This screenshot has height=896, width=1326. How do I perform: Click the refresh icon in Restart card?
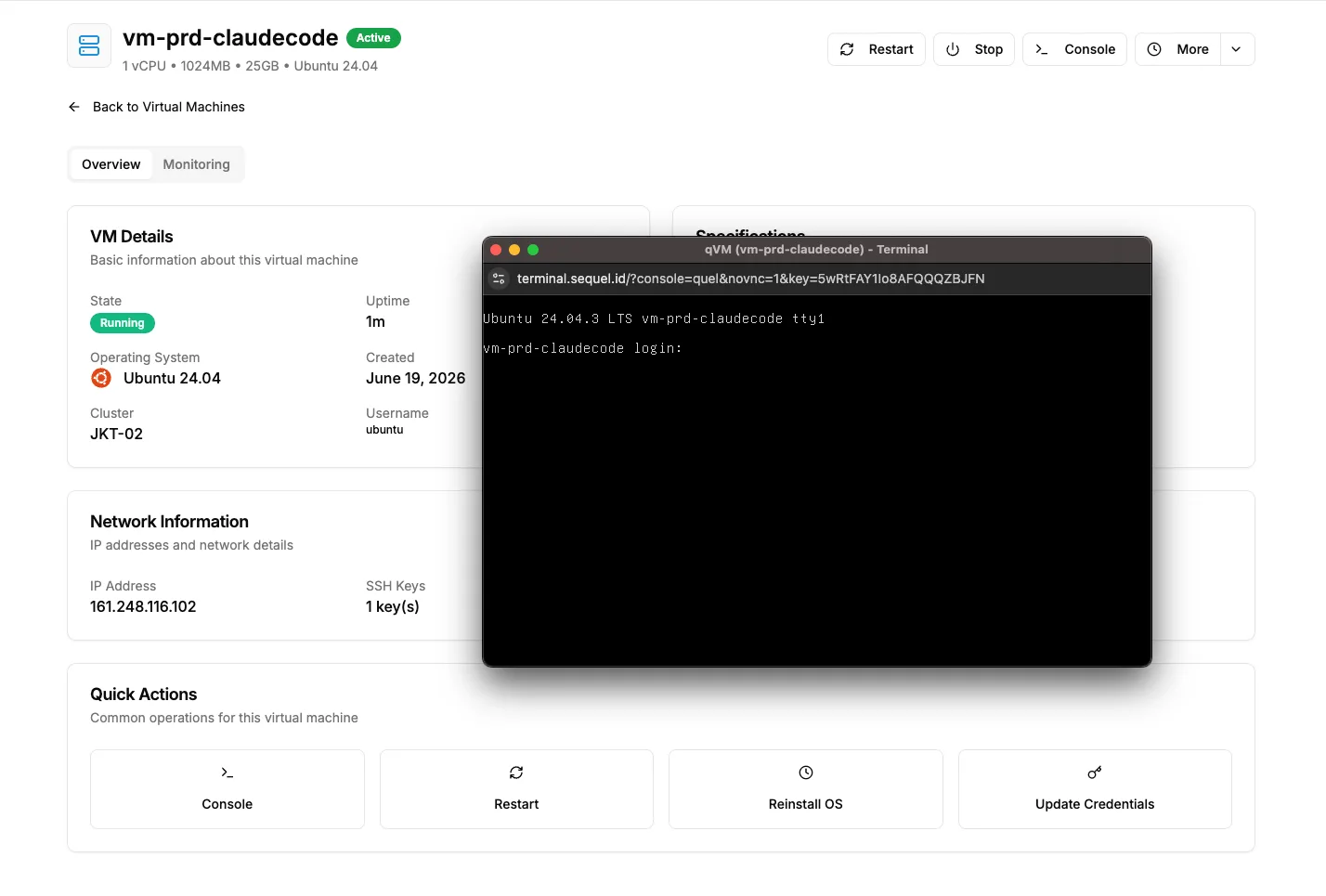pyautogui.click(x=516, y=773)
